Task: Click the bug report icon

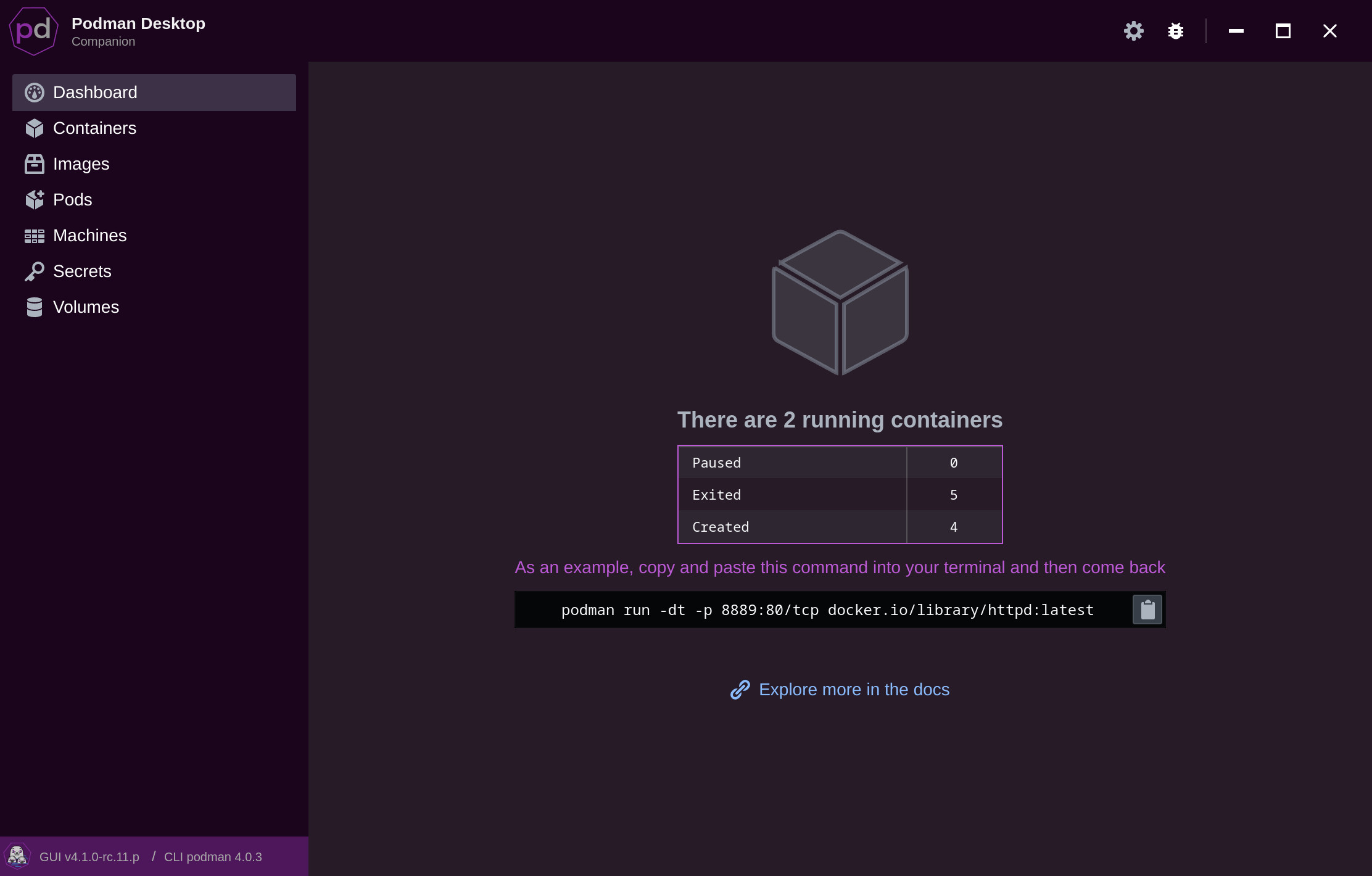Action: [1176, 30]
